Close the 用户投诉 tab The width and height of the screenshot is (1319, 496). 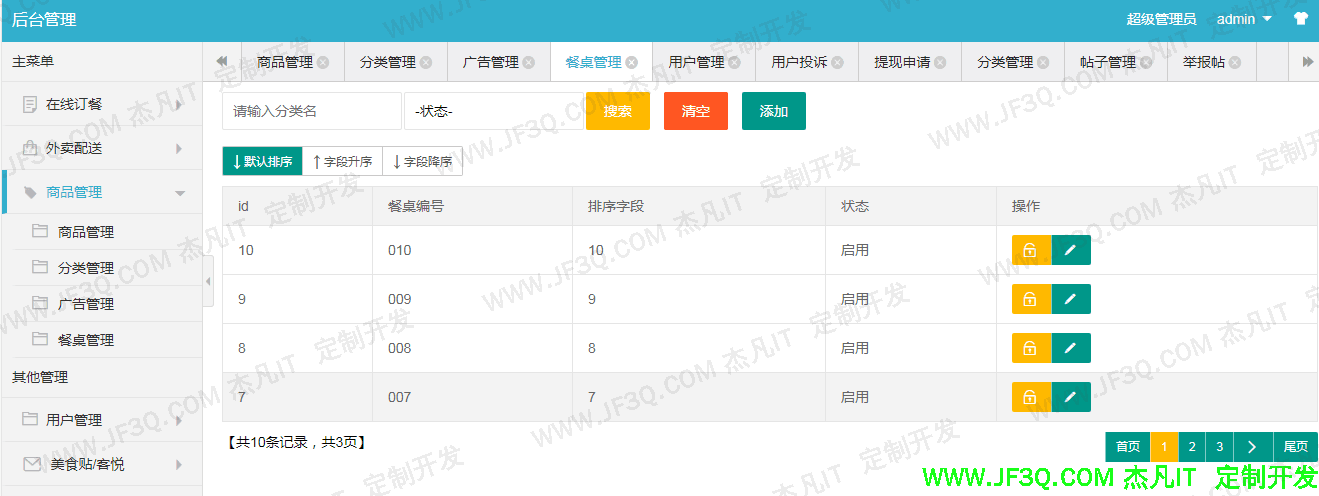pyautogui.click(x=837, y=62)
